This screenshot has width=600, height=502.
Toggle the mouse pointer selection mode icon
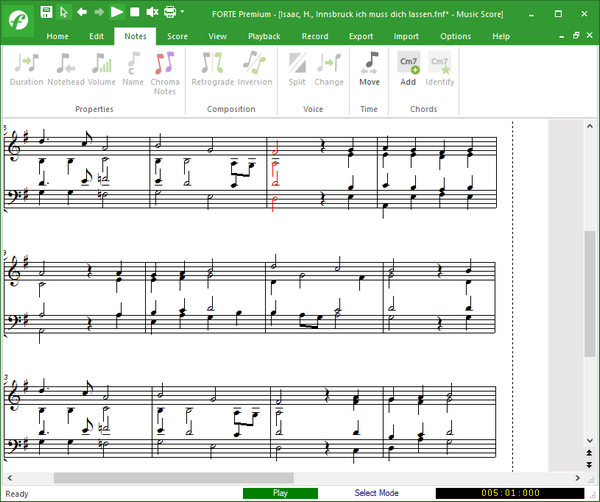(x=64, y=12)
